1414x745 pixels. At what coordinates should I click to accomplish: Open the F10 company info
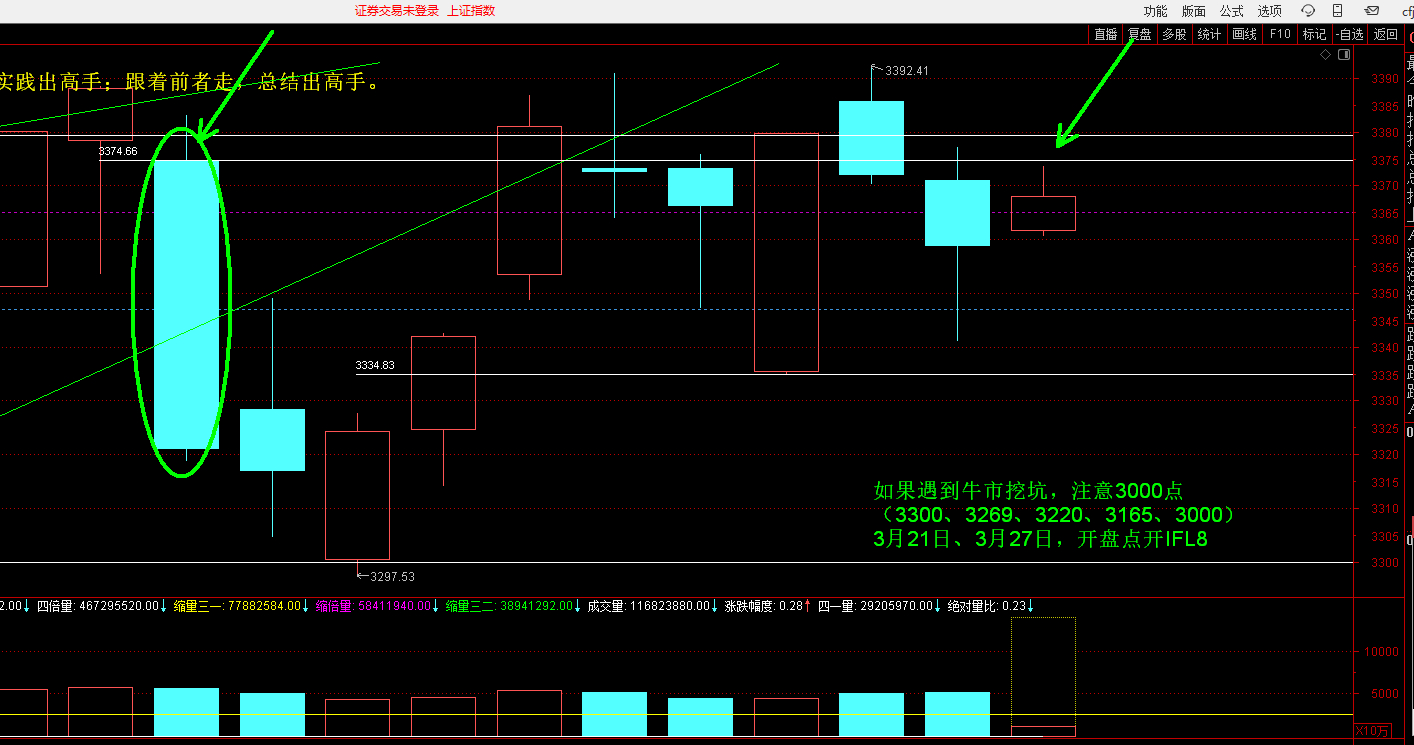(1279, 34)
